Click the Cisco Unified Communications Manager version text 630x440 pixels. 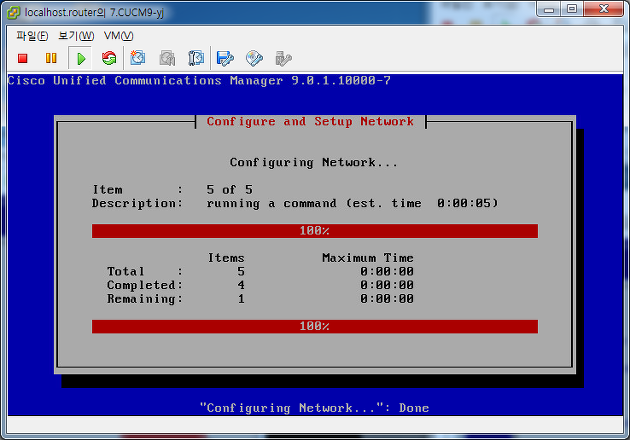point(199,81)
